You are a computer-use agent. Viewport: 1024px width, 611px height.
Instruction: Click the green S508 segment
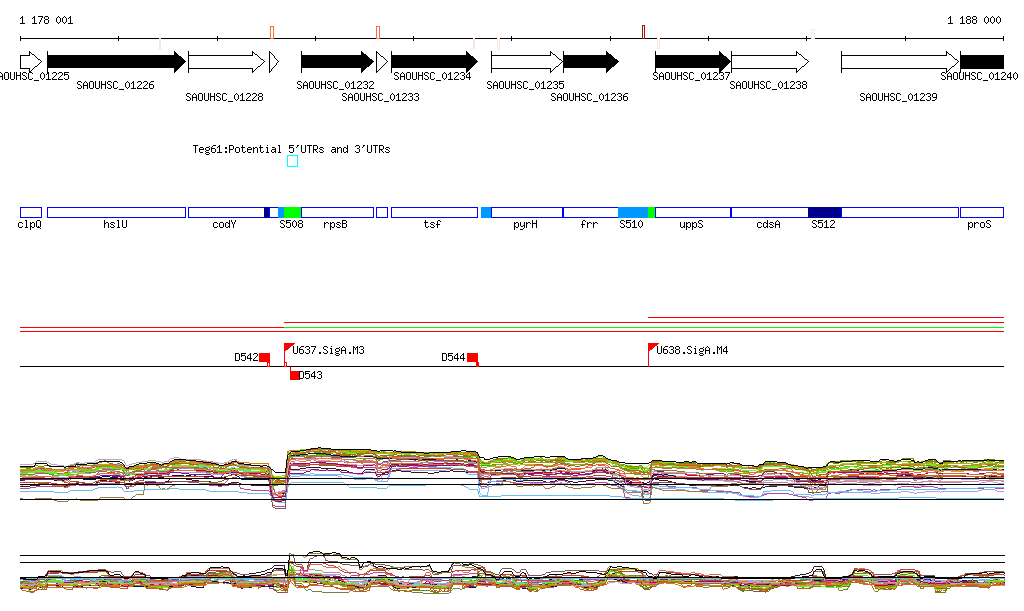click(292, 212)
